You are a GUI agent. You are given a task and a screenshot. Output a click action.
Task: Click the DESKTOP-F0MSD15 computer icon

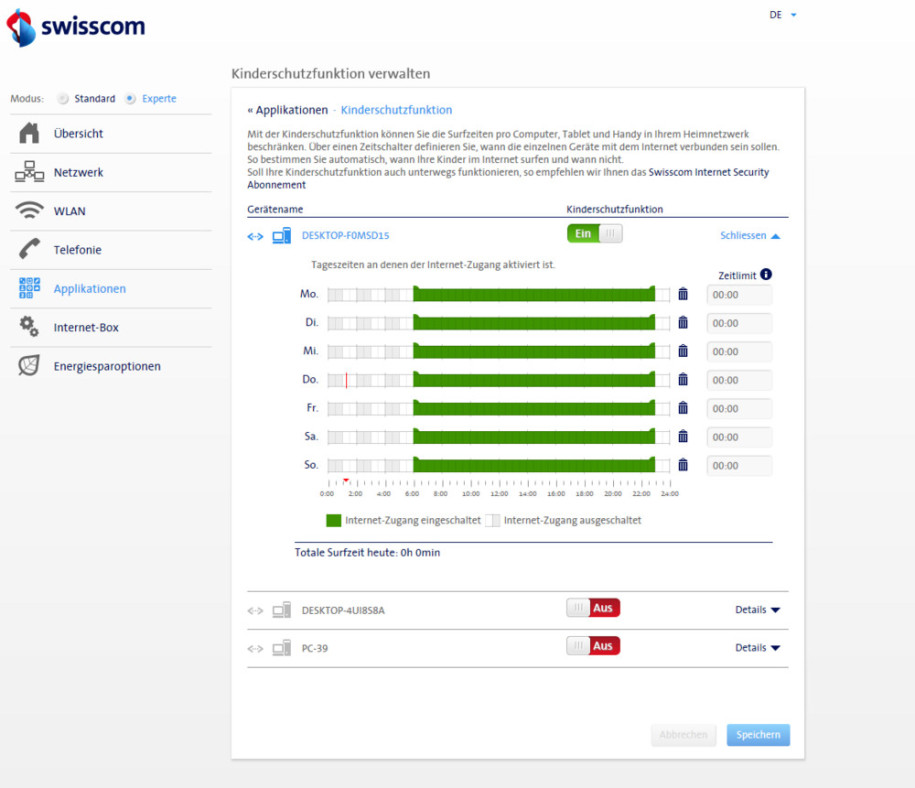click(281, 236)
